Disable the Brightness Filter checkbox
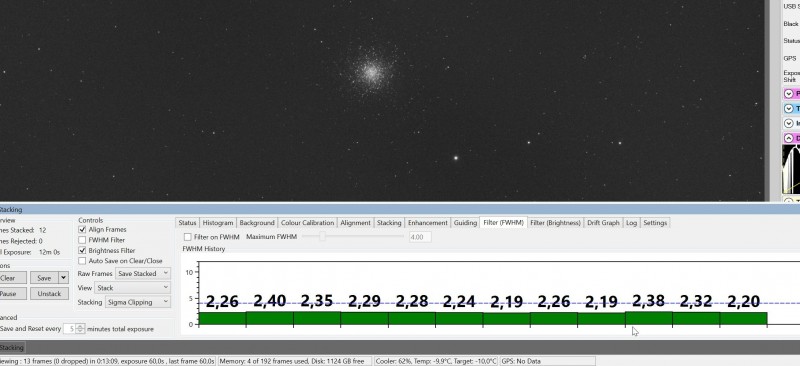 tap(82, 251)
